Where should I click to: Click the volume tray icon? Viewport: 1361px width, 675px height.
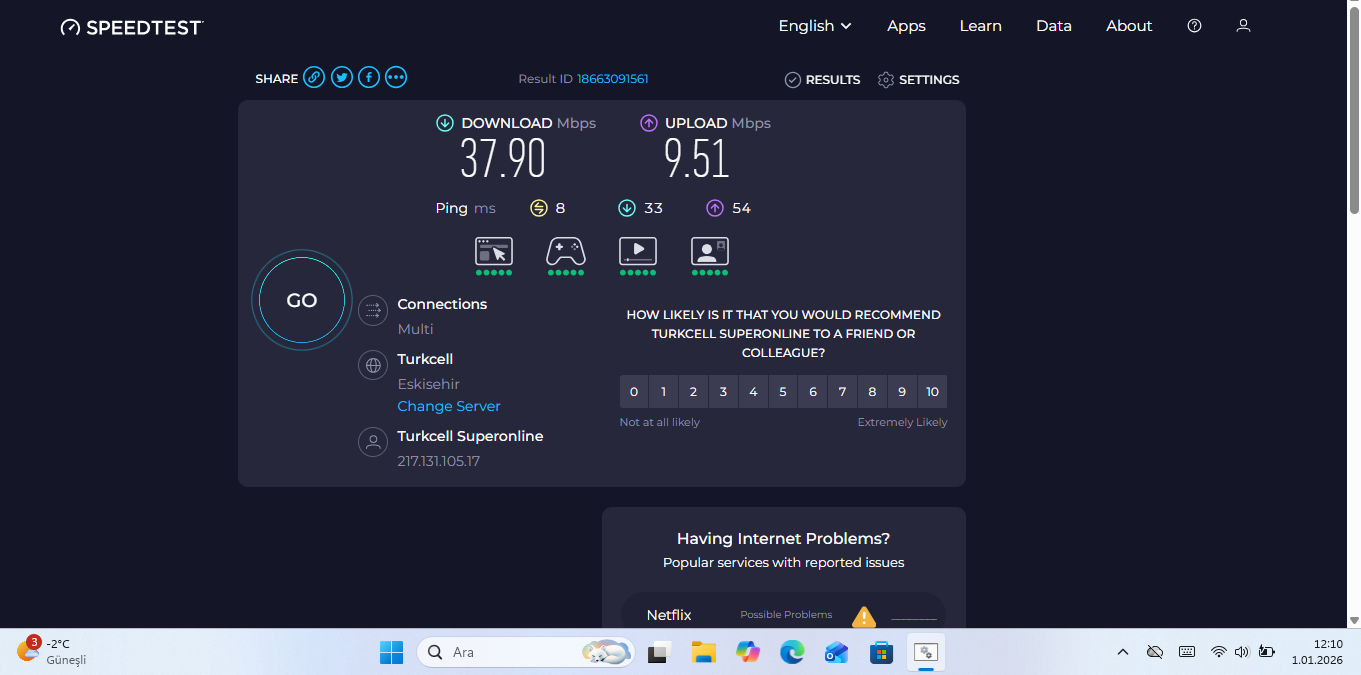[1242, 652]
